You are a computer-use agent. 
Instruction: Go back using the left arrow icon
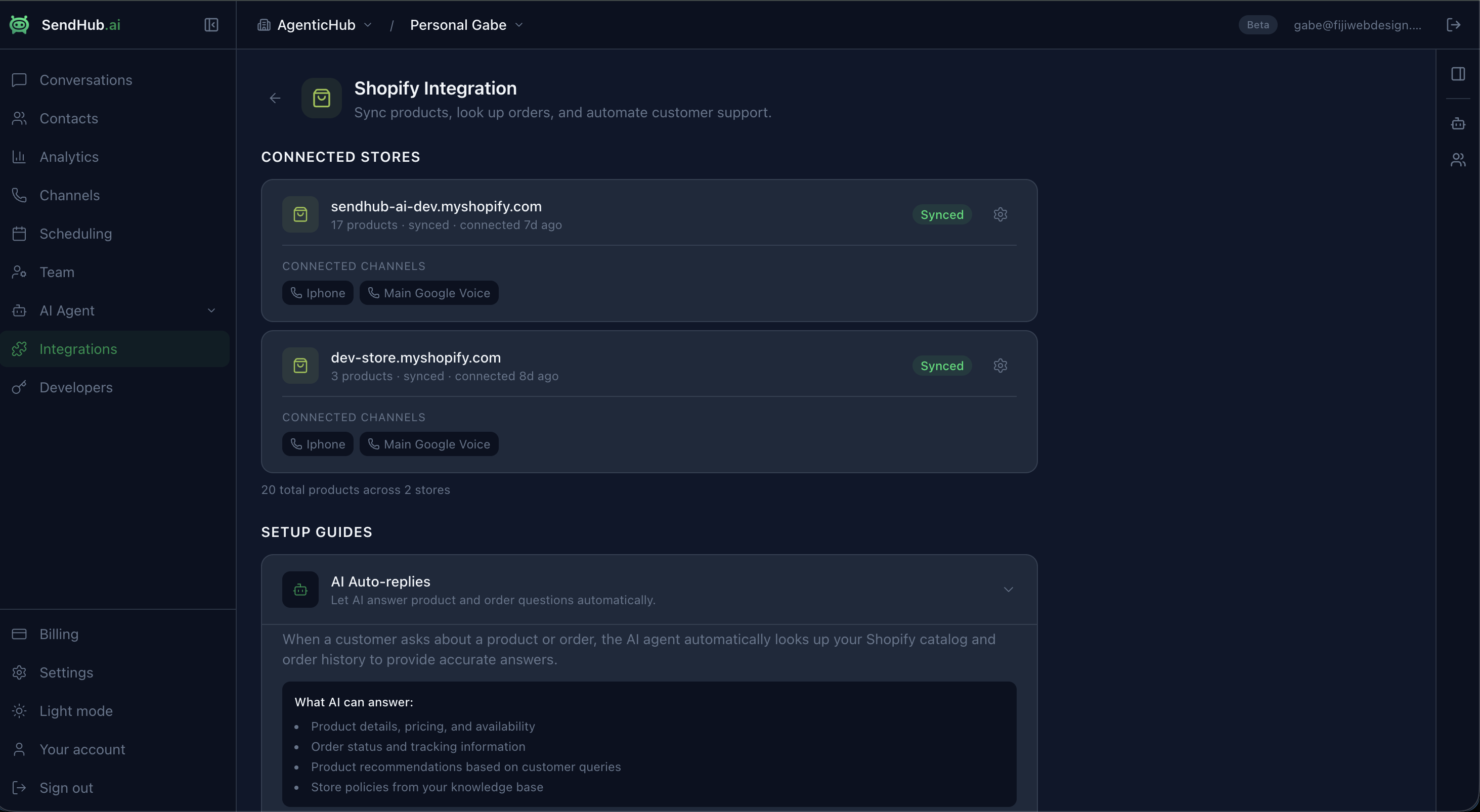[275, 98]
